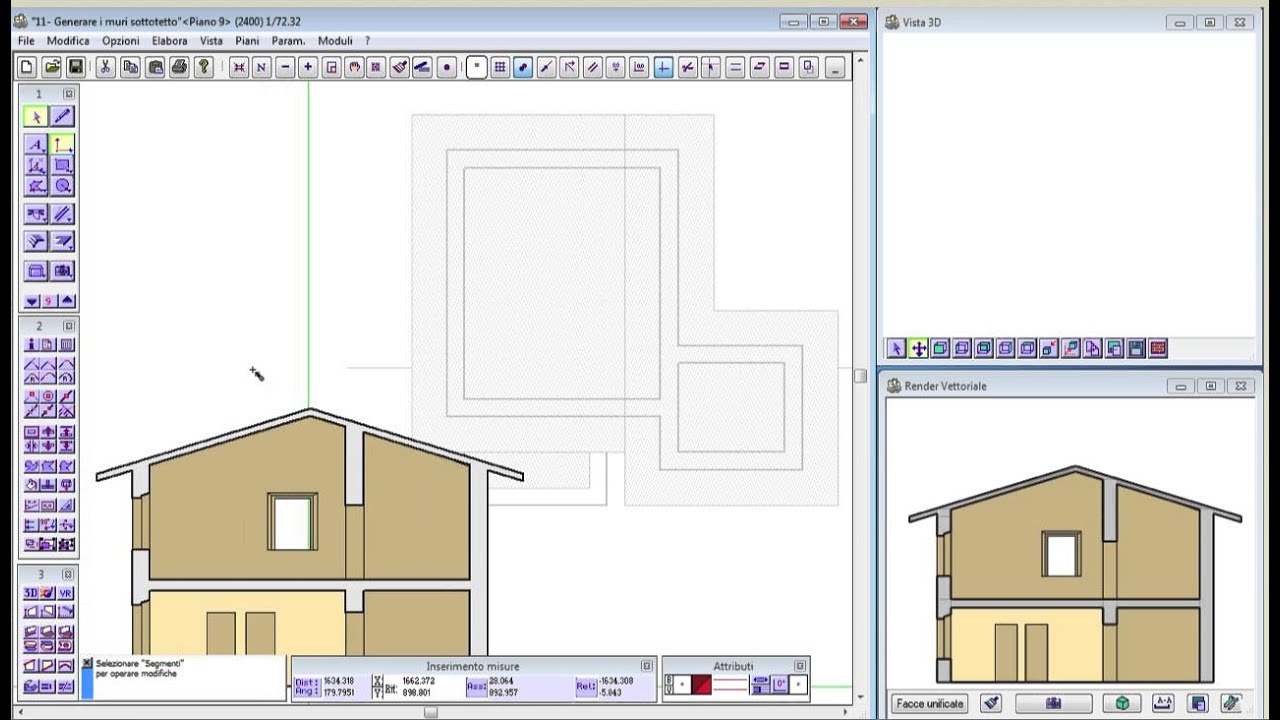The image size is (1280, 720).
Task: Print drawing using printer icon
Action: (x=179, y=67)
